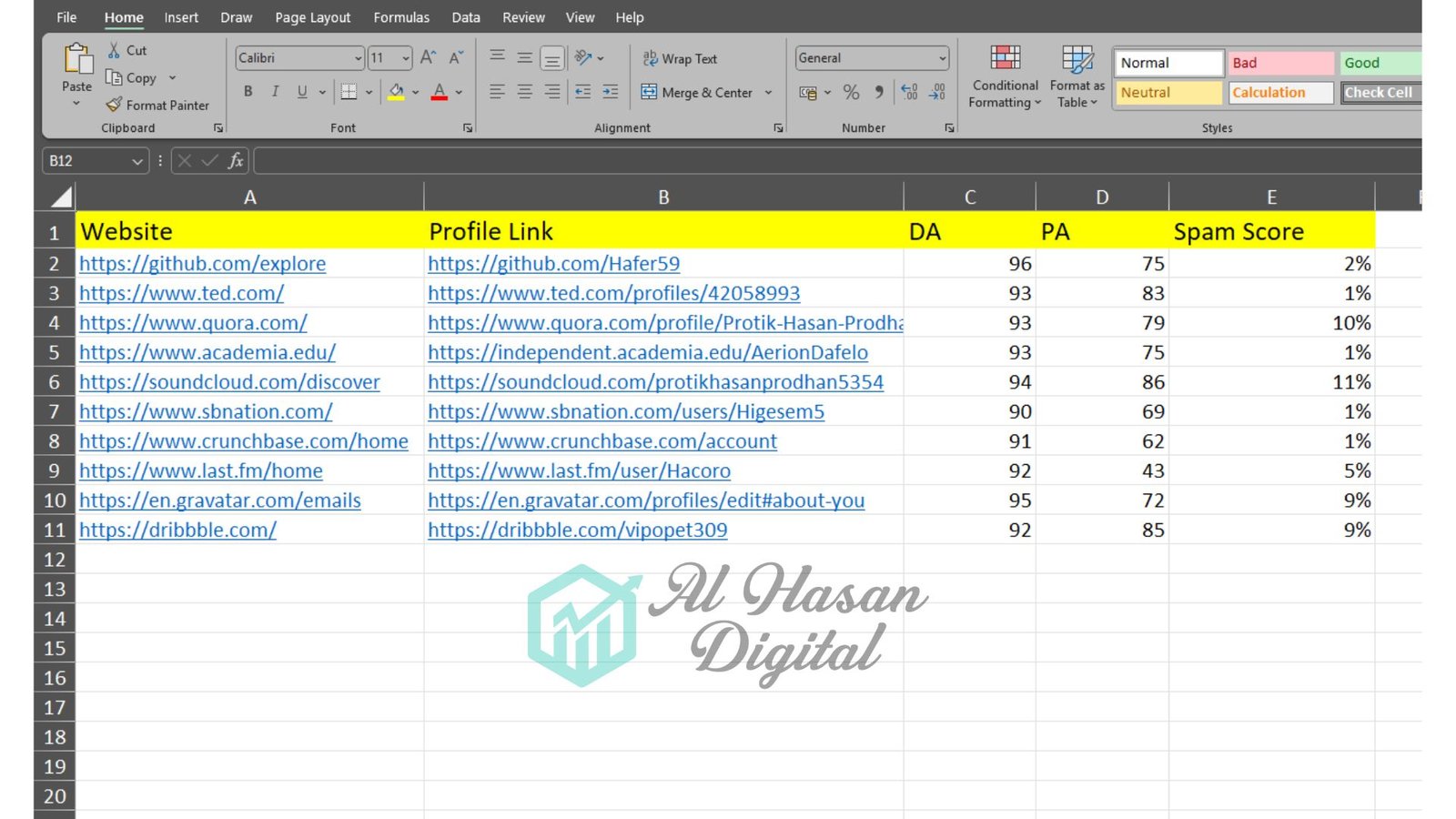The height and width of the screenshot is (819, 1456).
Task: Click Decrease Decimal icon
Action: pyautogui.click(x=937, y=92)
